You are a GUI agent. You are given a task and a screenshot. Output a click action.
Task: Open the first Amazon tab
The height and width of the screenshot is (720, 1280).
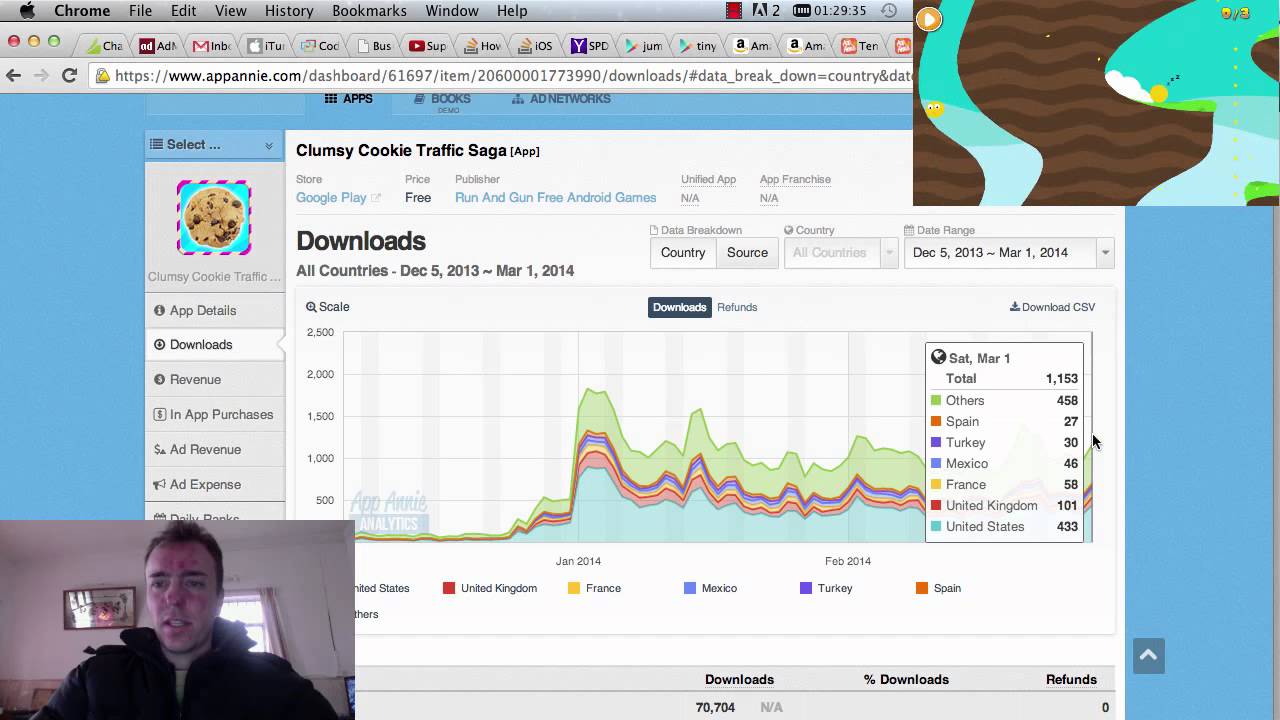tap(752, 45)
